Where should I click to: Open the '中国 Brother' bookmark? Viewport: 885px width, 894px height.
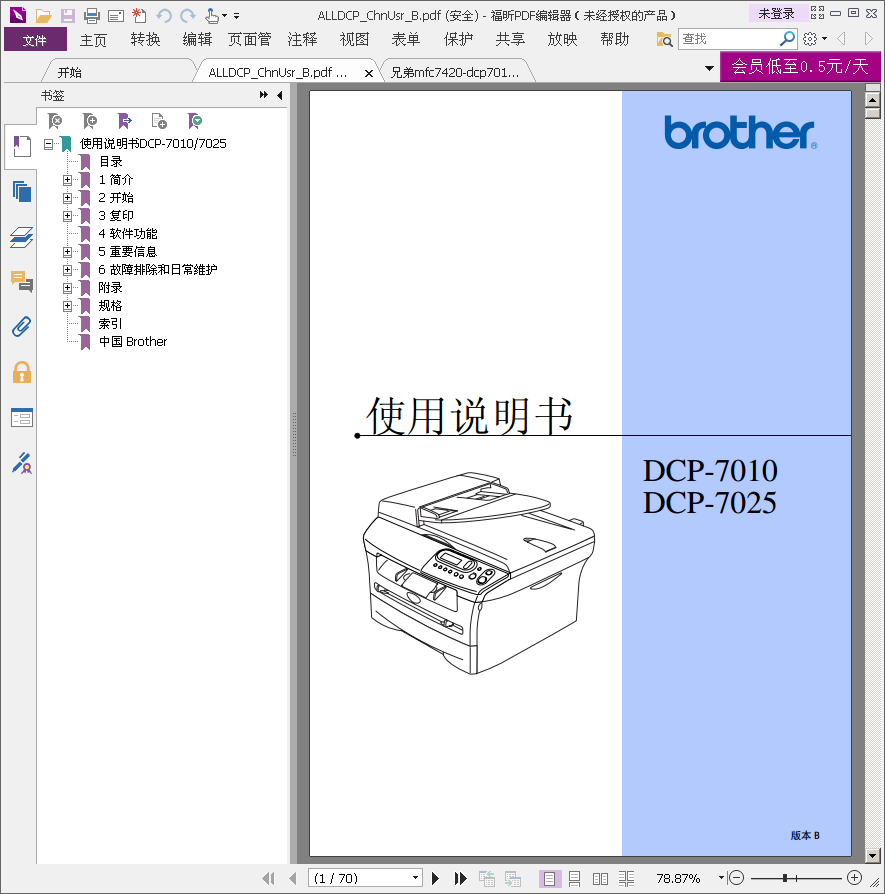(x=133, y=342)
